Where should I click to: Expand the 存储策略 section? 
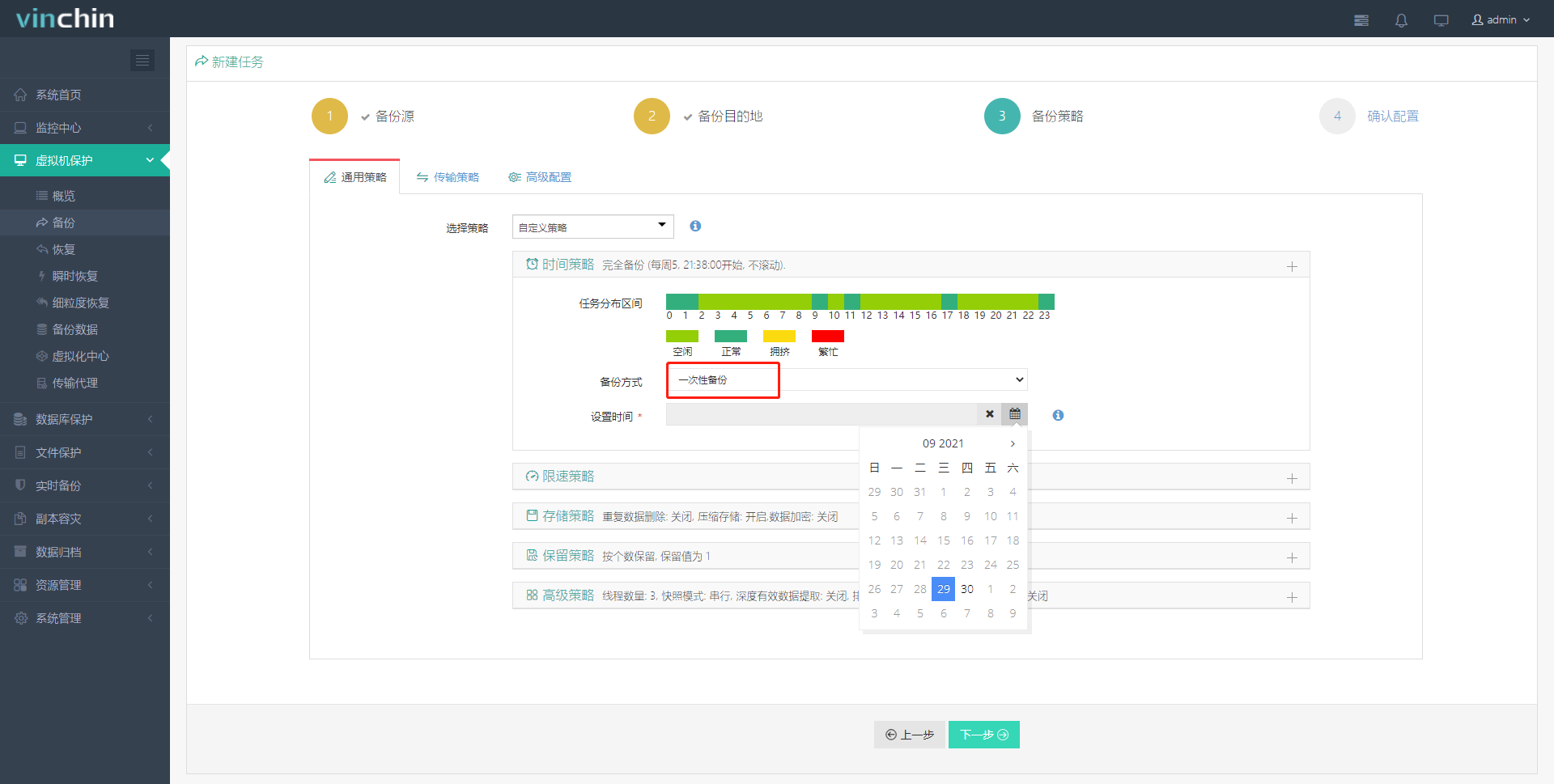pyautogui.click(x=1292, y=518)
